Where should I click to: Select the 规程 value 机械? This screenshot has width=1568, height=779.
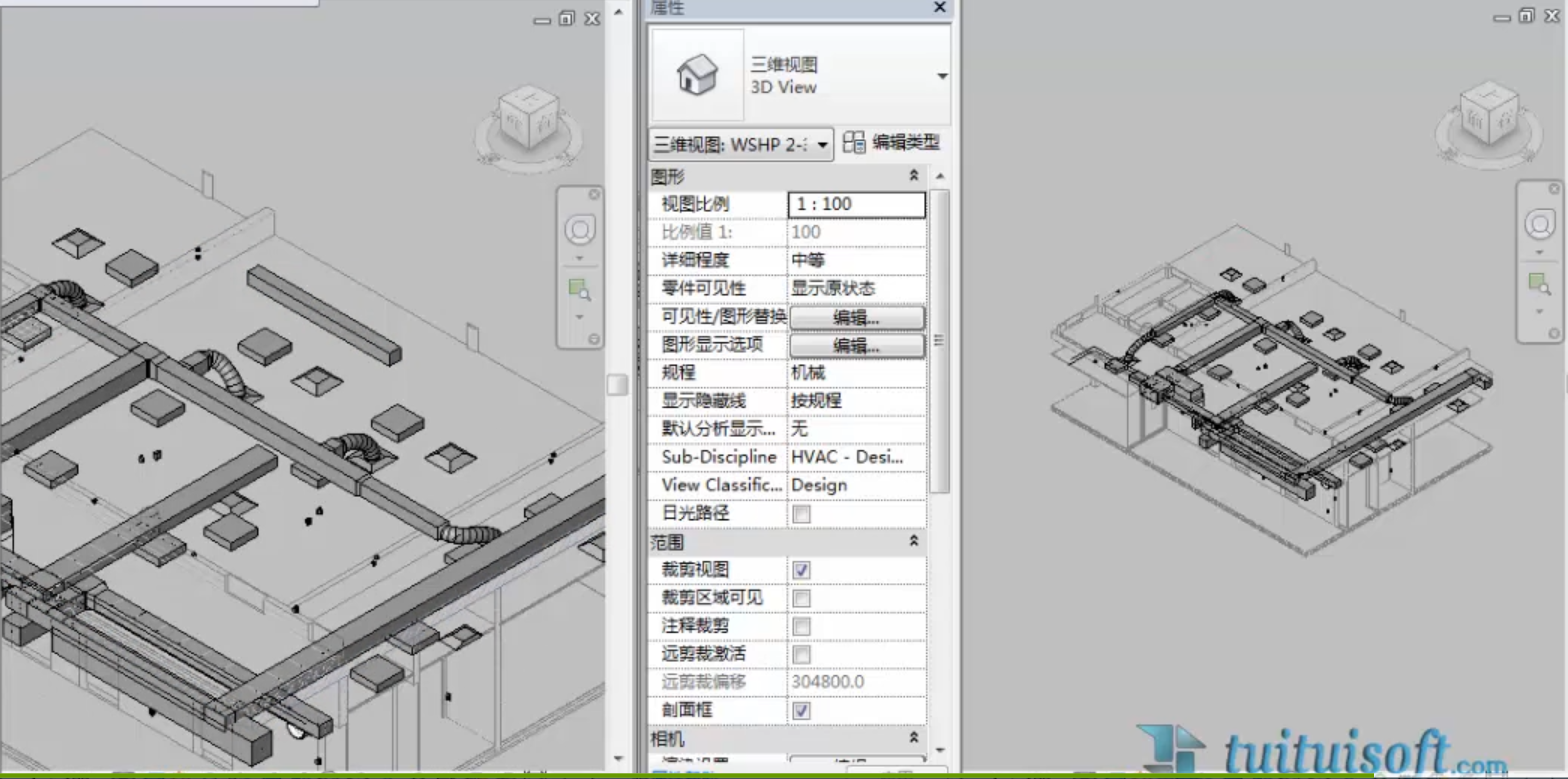pyautogui.click(x=857, y=373)
